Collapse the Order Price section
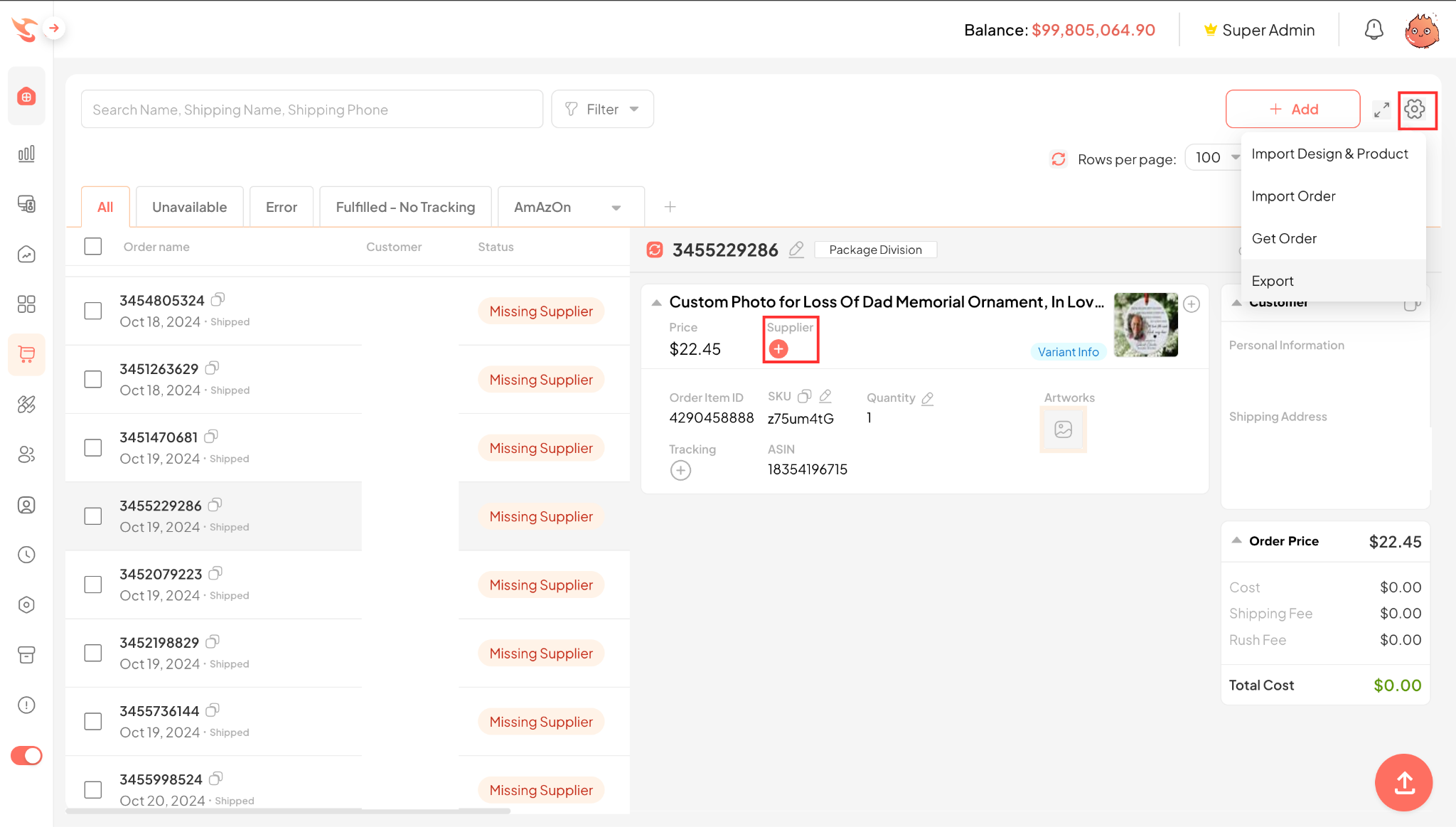 (1237, 540)
